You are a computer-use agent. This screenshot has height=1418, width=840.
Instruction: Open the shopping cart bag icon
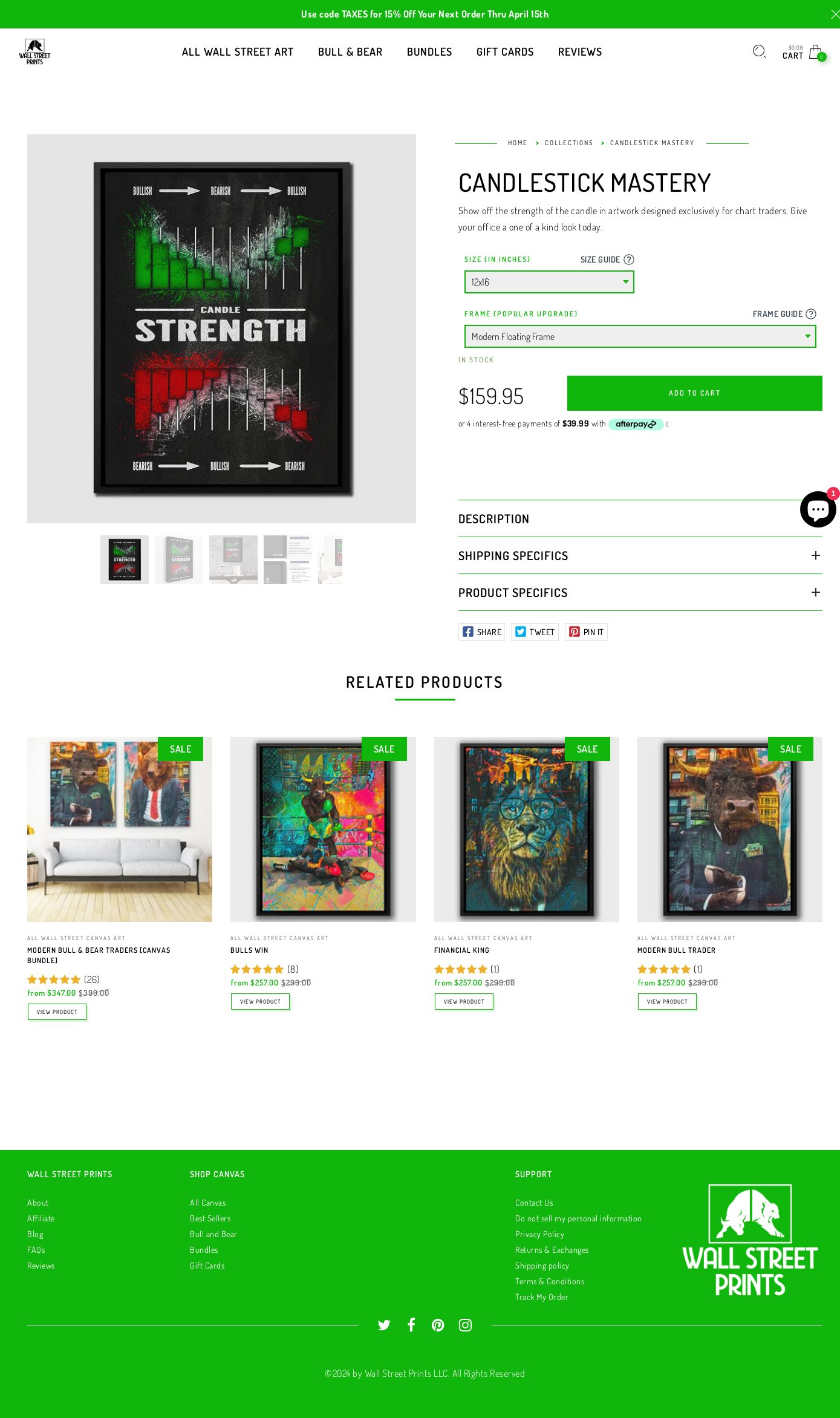pos(815,51)
